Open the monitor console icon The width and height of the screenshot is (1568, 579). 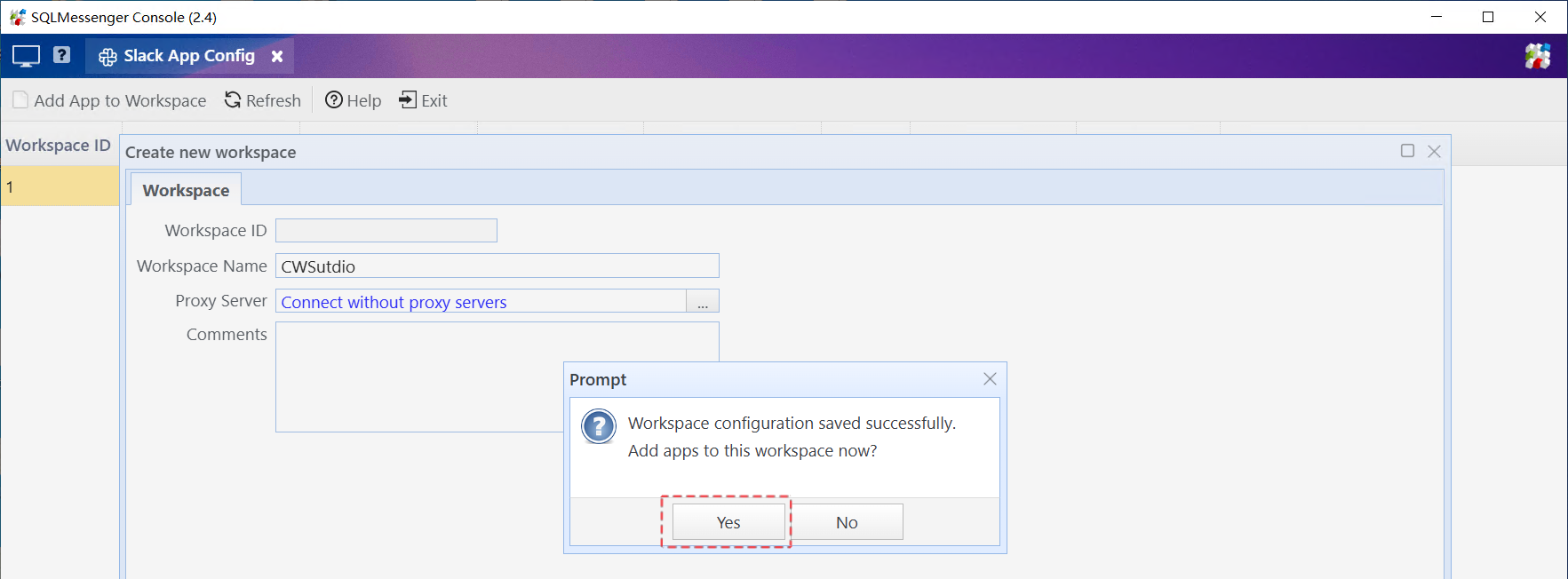click(26, 56)
